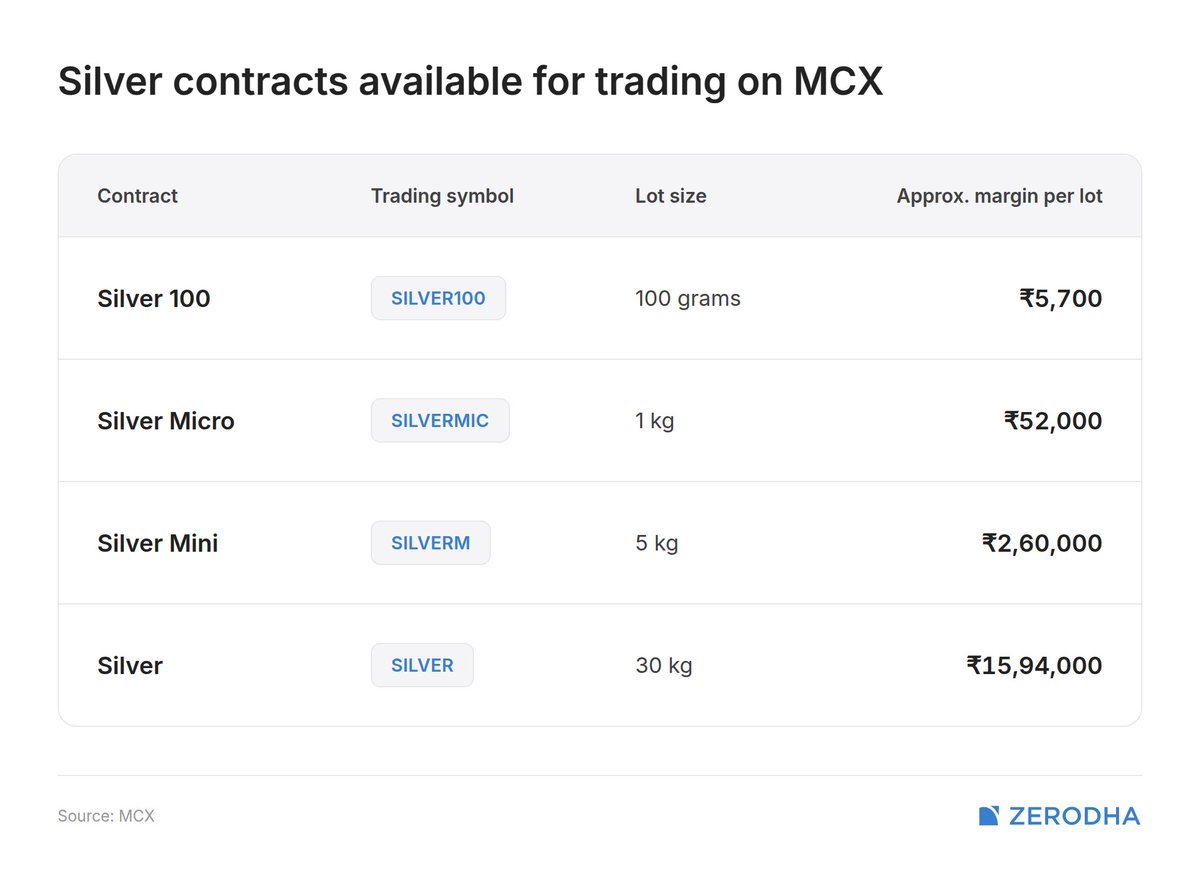1200x884 pixels.
Task: Select the SILVERMIC trading symbol badge
Action: (x=440, y=420)
